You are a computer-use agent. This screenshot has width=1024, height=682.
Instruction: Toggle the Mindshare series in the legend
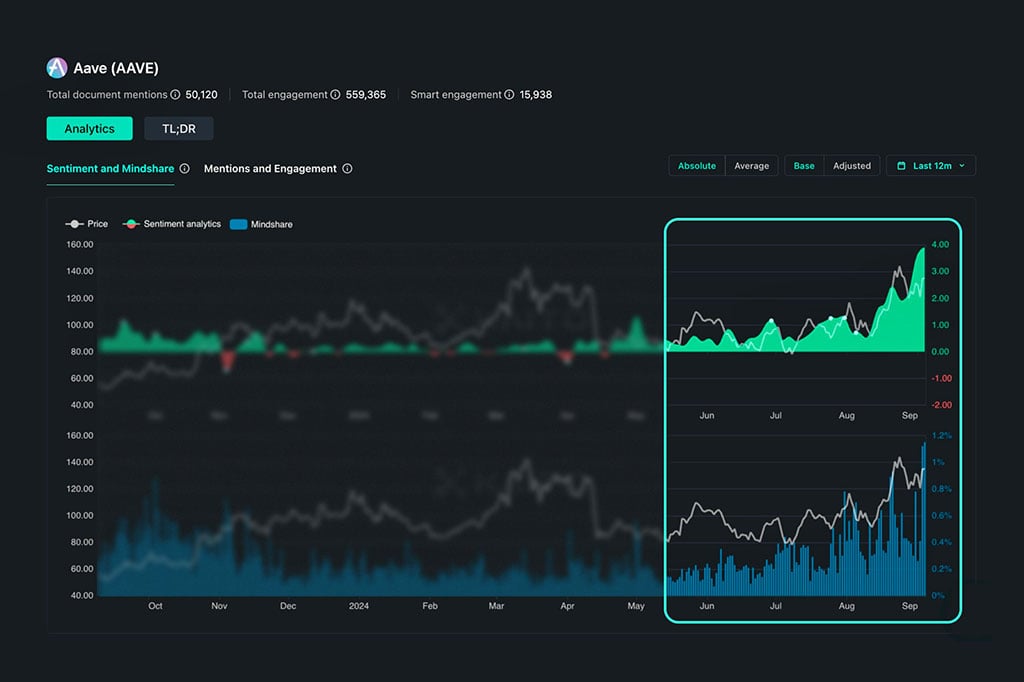coord(261,224)
